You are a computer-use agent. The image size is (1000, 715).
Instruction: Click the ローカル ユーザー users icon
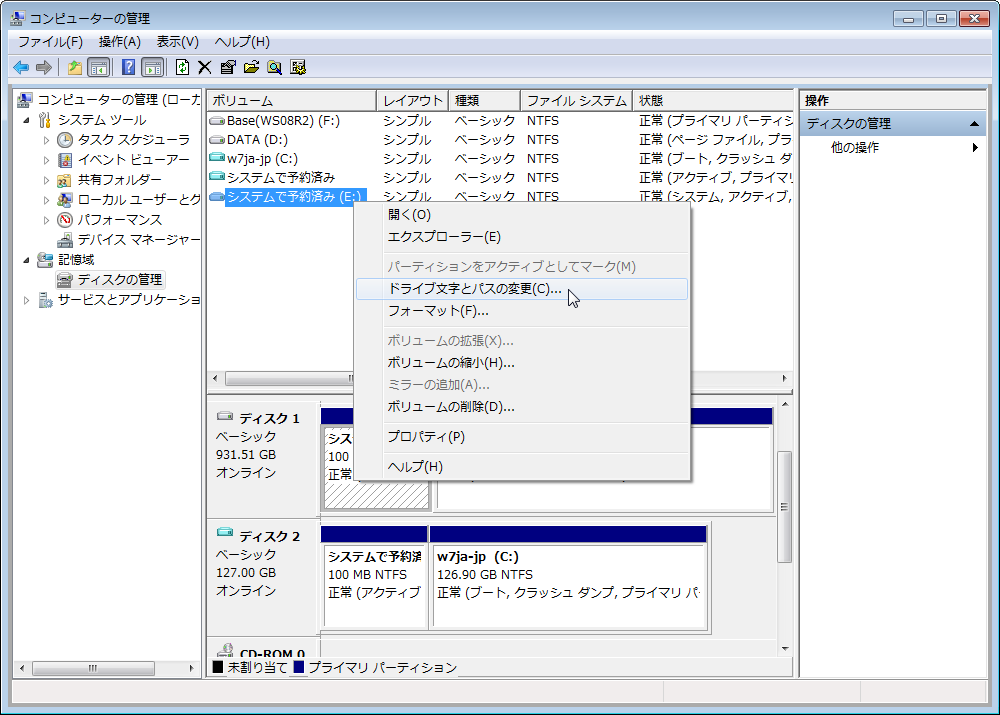65,200
